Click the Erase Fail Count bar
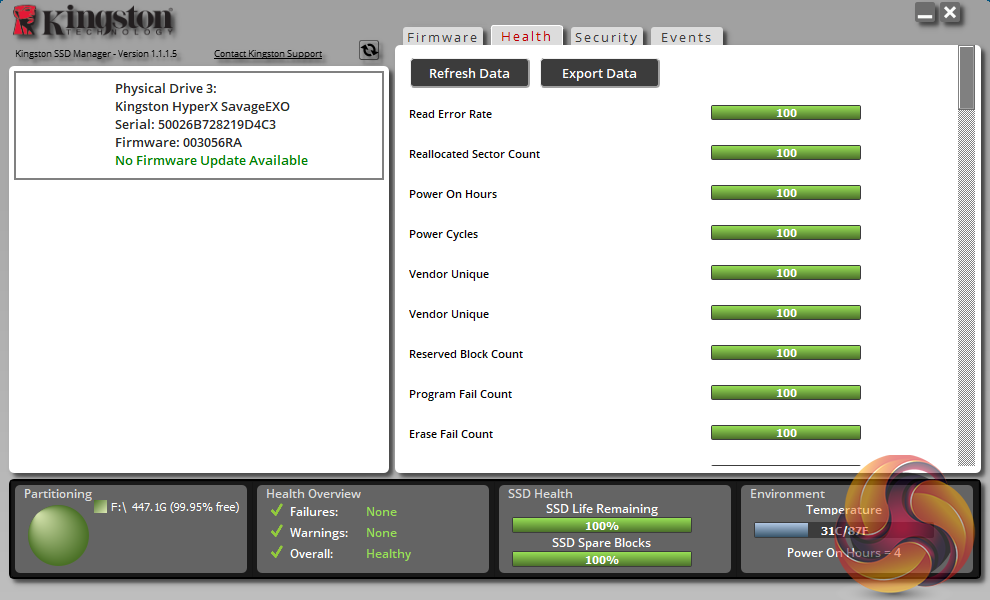 (785, 433)
